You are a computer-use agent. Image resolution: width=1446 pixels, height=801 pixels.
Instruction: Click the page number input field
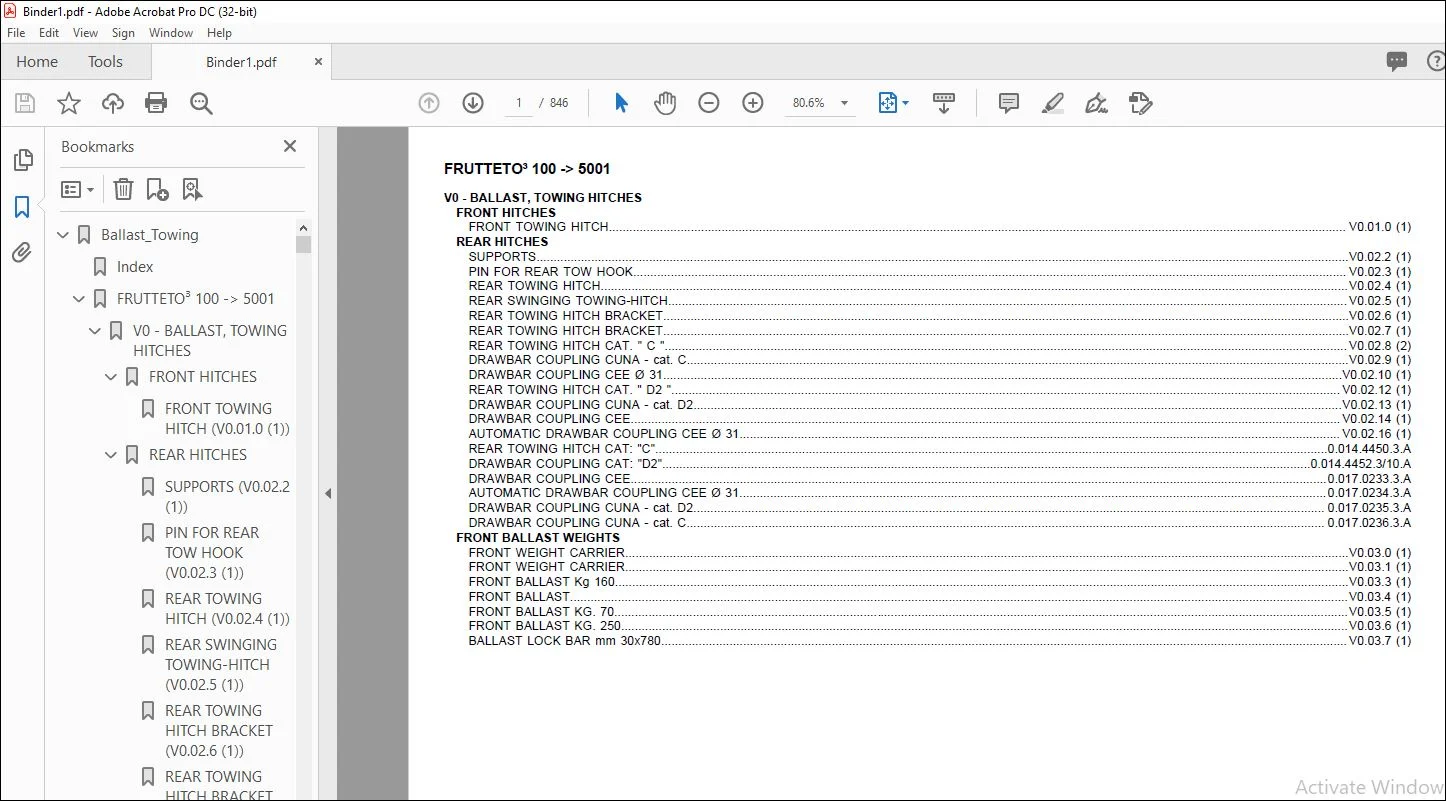519,103
